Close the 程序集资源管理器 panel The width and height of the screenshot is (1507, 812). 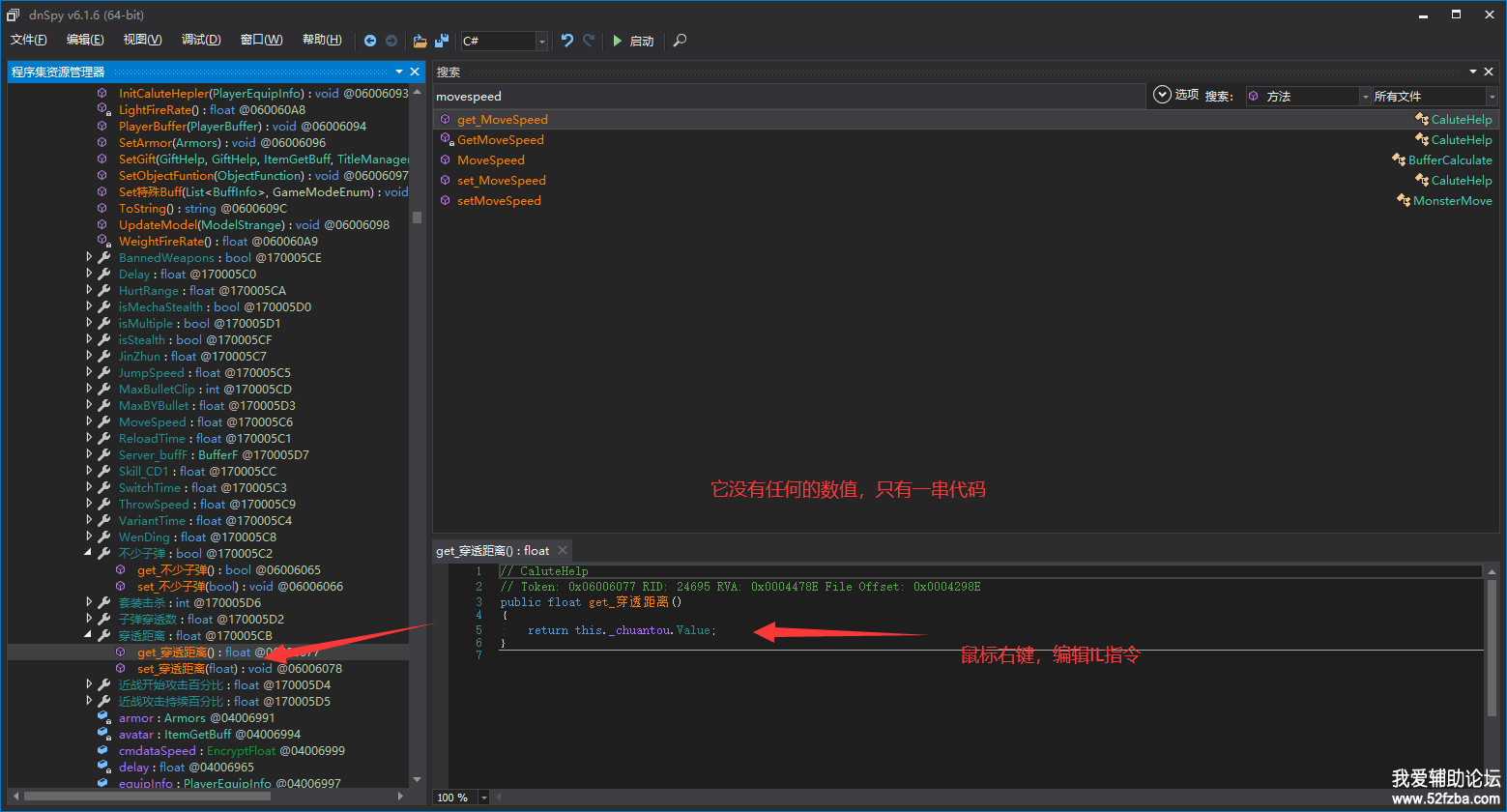click(415, 72)
